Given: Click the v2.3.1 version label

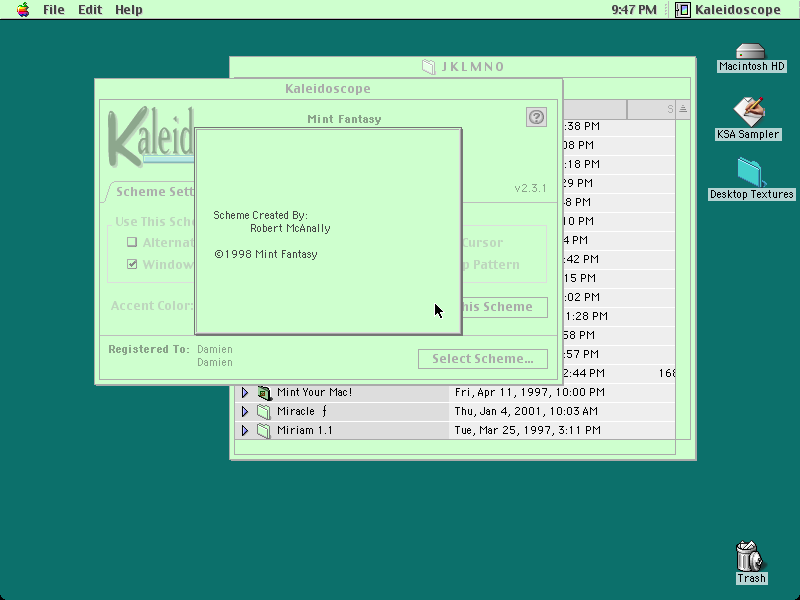Looking at the screenshot, I should [x=530, y=188].
